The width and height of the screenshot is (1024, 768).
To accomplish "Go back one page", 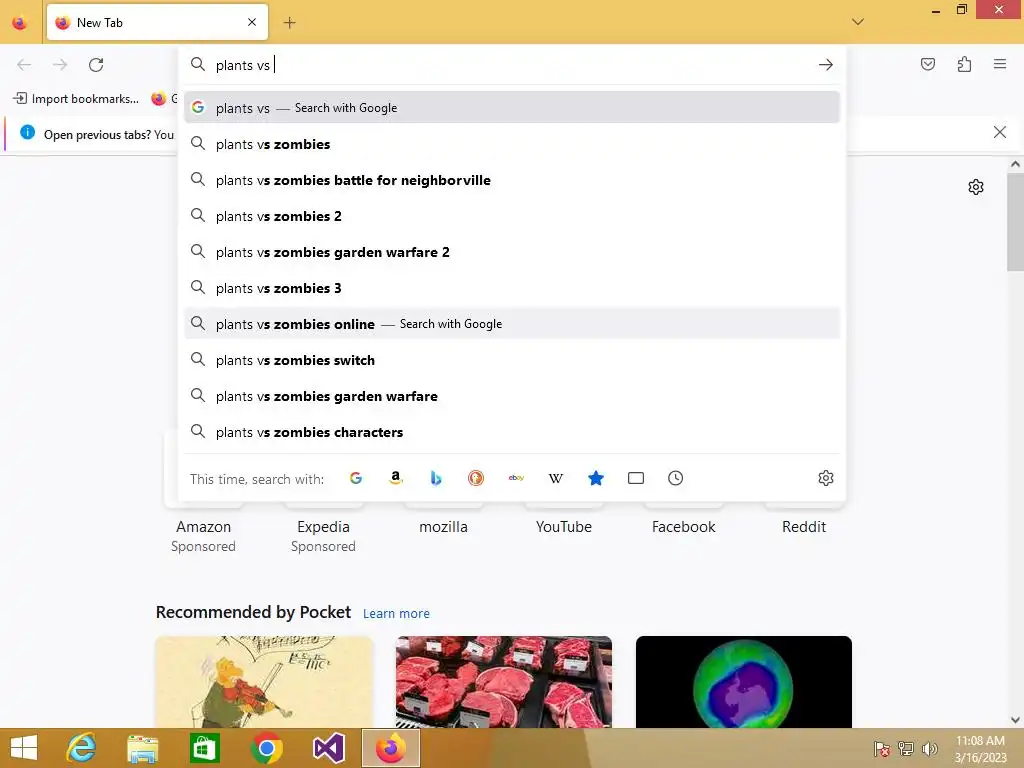I will (24, 65).
